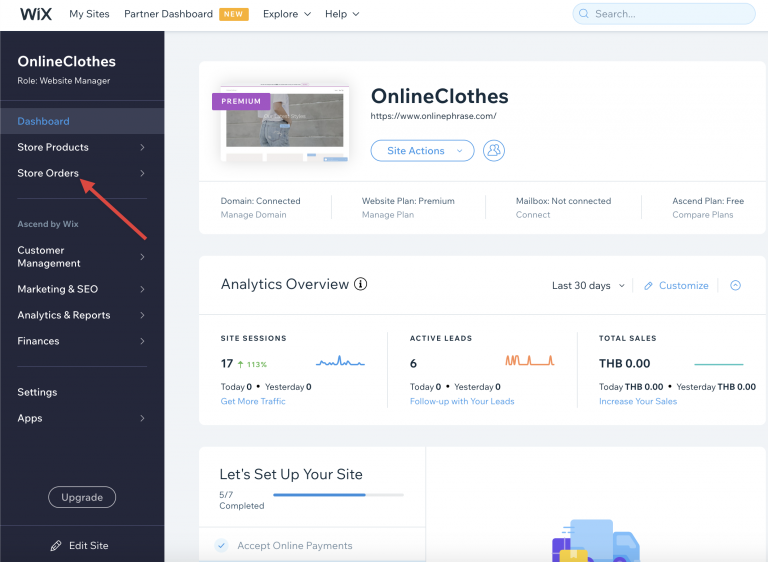Open the Site Actions dropdown

[x=422, y=150]
